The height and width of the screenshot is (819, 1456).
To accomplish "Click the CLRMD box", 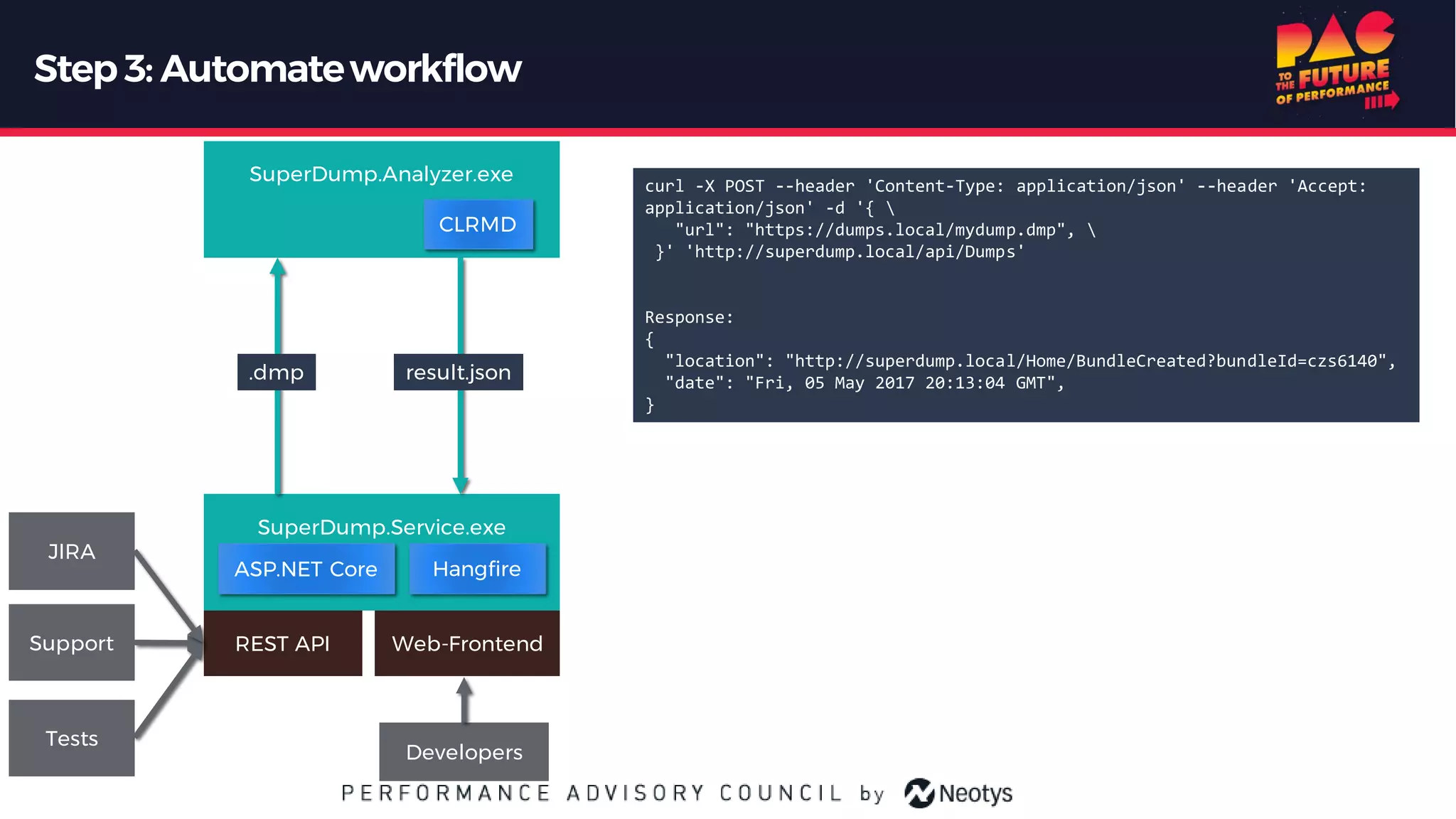I will tap(478, 225).
